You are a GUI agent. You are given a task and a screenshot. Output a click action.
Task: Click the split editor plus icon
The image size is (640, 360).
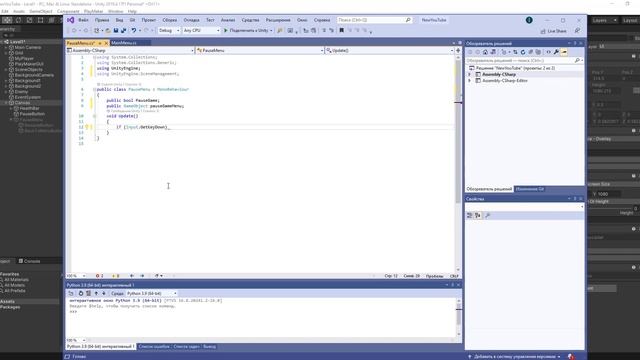point(458,50)
